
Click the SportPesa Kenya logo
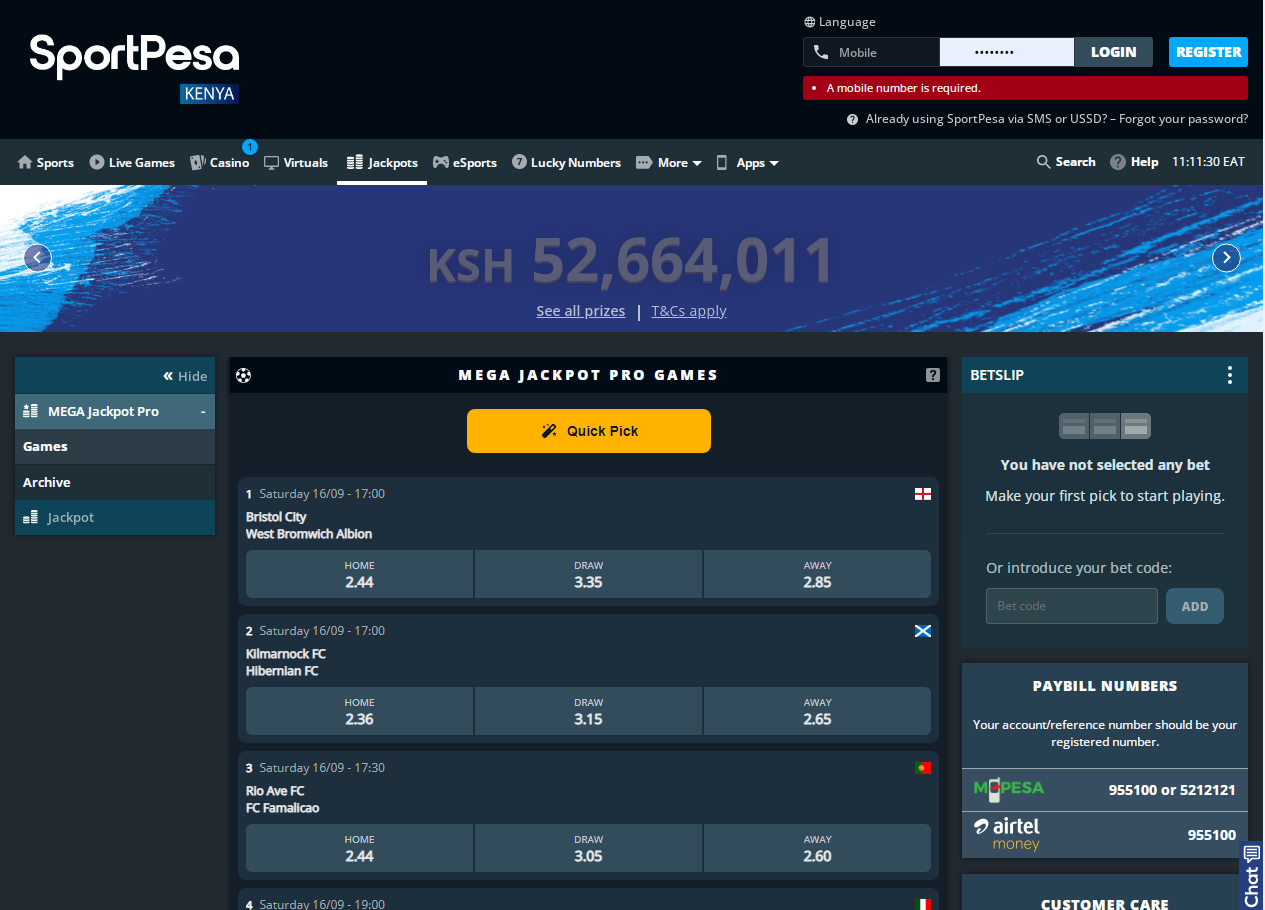pyautogui.click(x=134, y=68)
